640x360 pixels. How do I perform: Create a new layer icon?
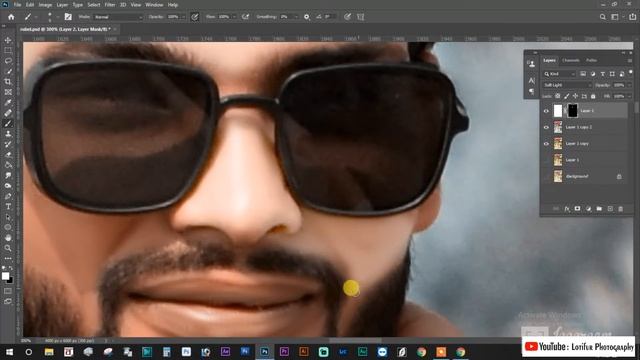click(610, 209)
